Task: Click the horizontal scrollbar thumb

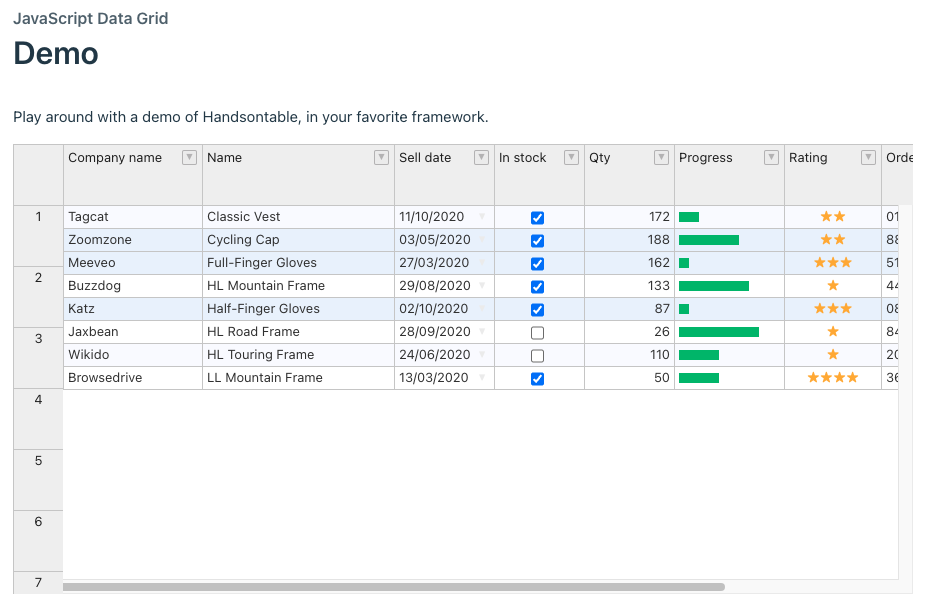Action: tap(394, 587)
